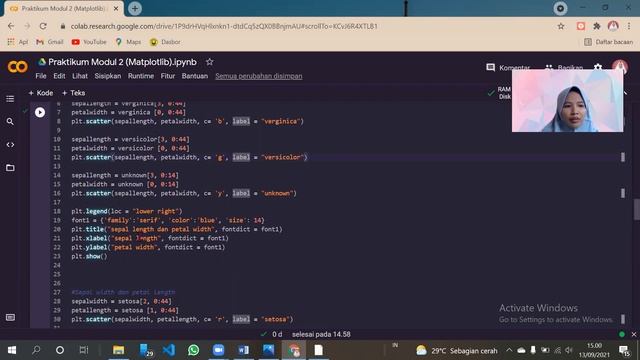The image size is (640, 360).
Task: Open the taskbar search icon
Action: 36,350
